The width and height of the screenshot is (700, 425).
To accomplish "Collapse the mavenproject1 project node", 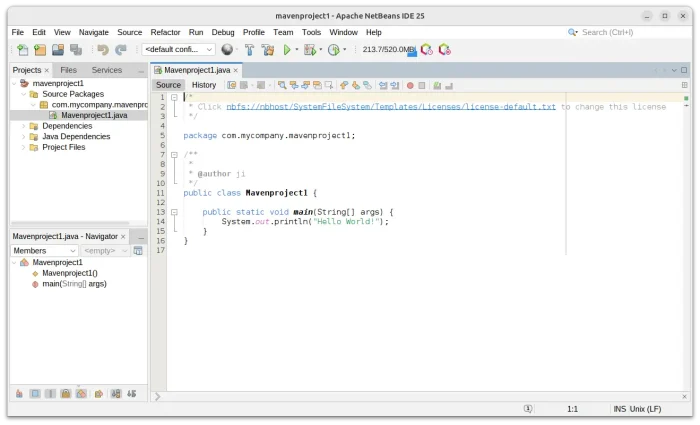I will [14, 83].
